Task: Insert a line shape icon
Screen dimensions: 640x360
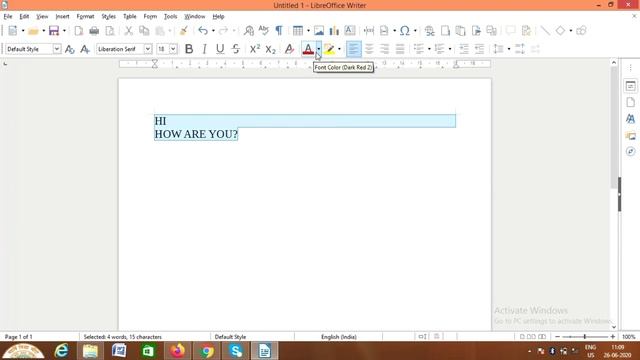Action: point(545,31)
